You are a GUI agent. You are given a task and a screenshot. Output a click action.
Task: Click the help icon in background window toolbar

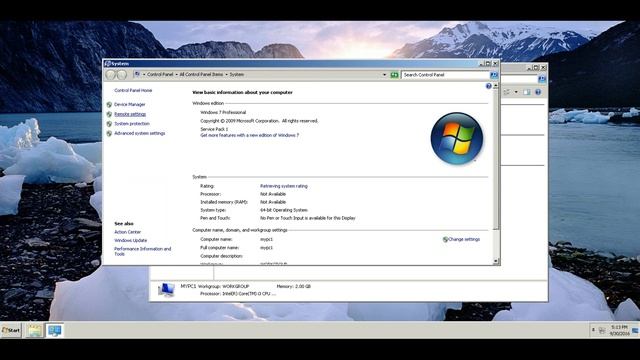click(538, 92)
